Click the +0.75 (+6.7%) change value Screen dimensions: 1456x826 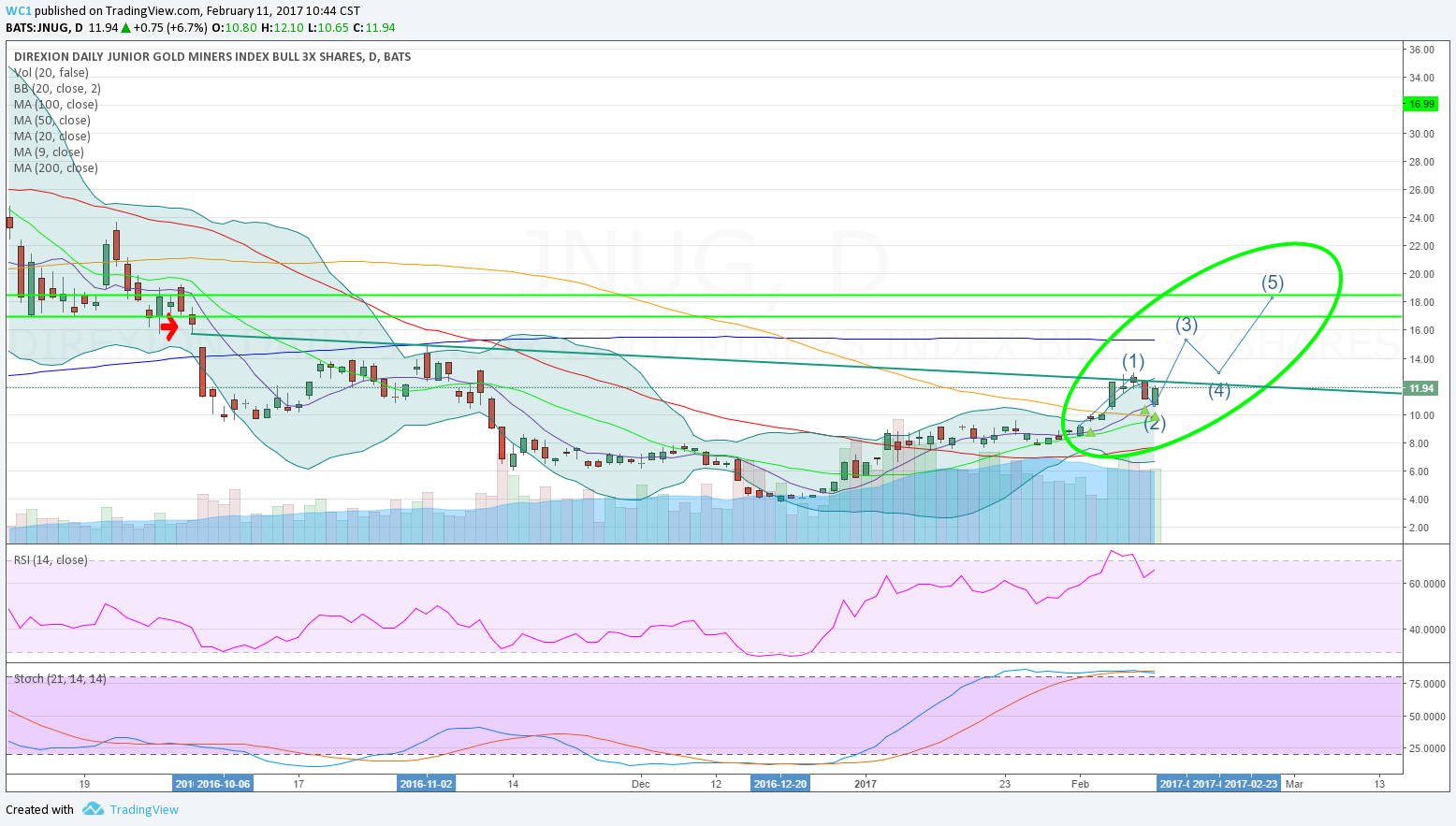pos(171,28)
